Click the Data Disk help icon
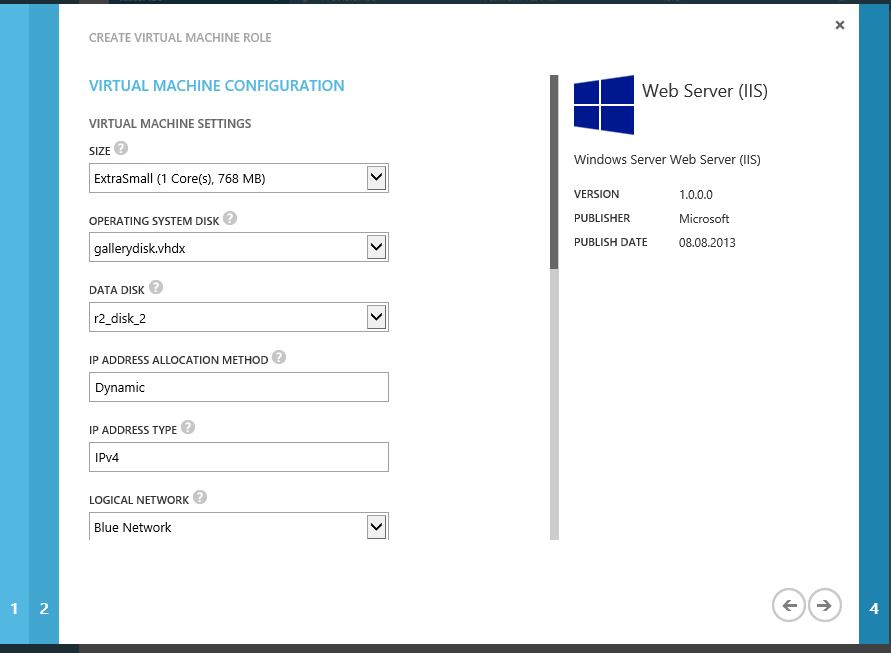This screenshot has width=891, height=653. (x=156, y=289)
